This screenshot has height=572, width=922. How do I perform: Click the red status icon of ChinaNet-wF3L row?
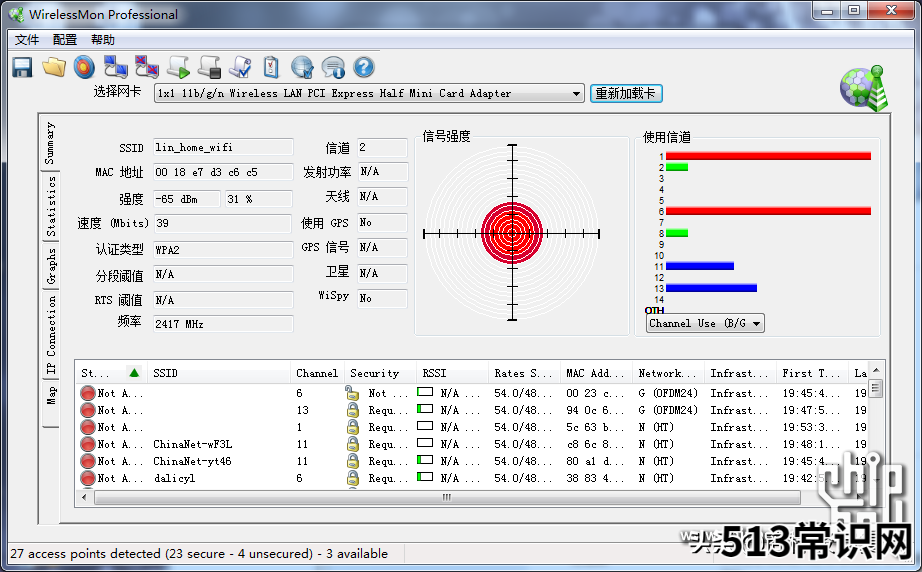(x=88, y=444)
